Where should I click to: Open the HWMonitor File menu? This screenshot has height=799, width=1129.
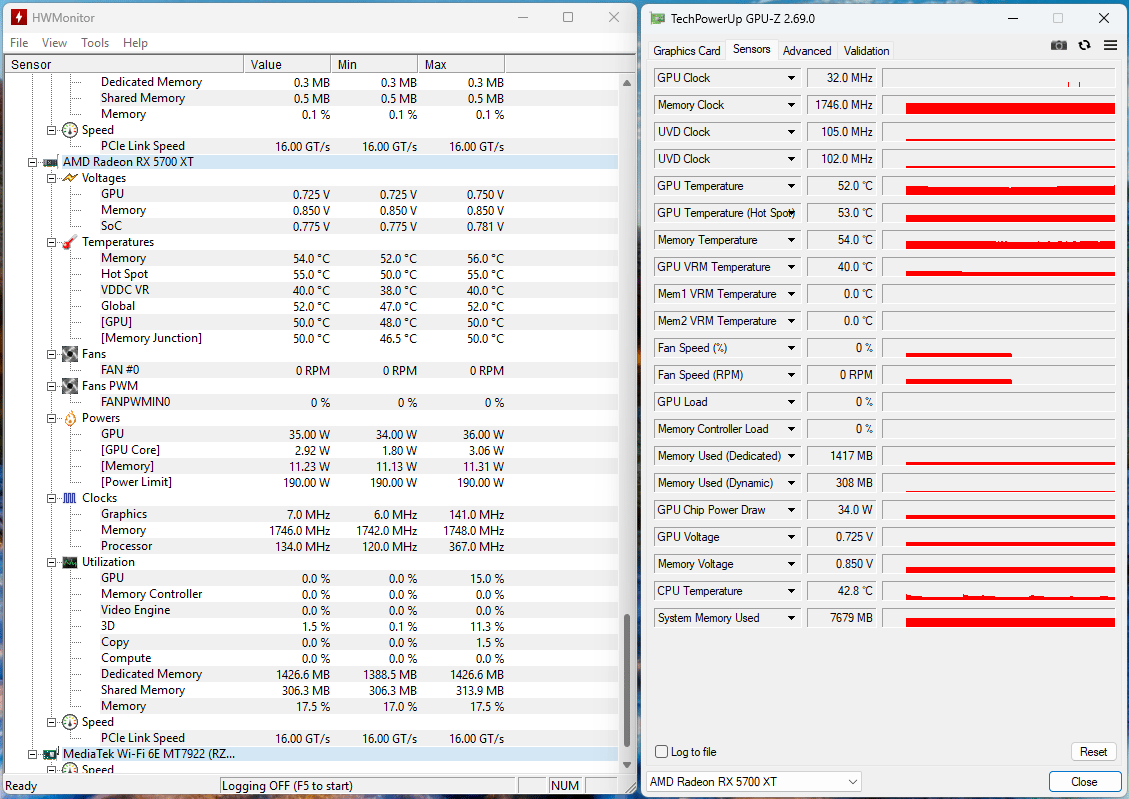tap(19, 42)
